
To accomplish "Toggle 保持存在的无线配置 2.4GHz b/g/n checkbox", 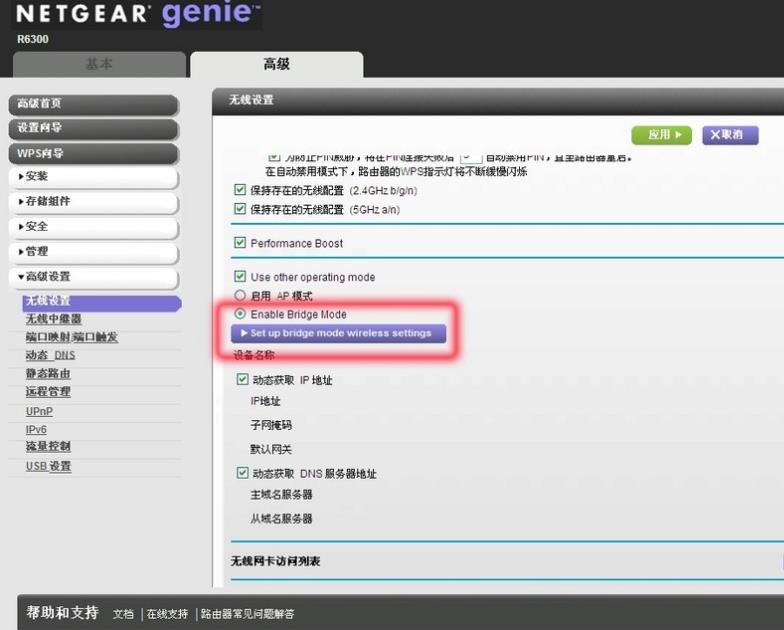I will click(240, 190).
